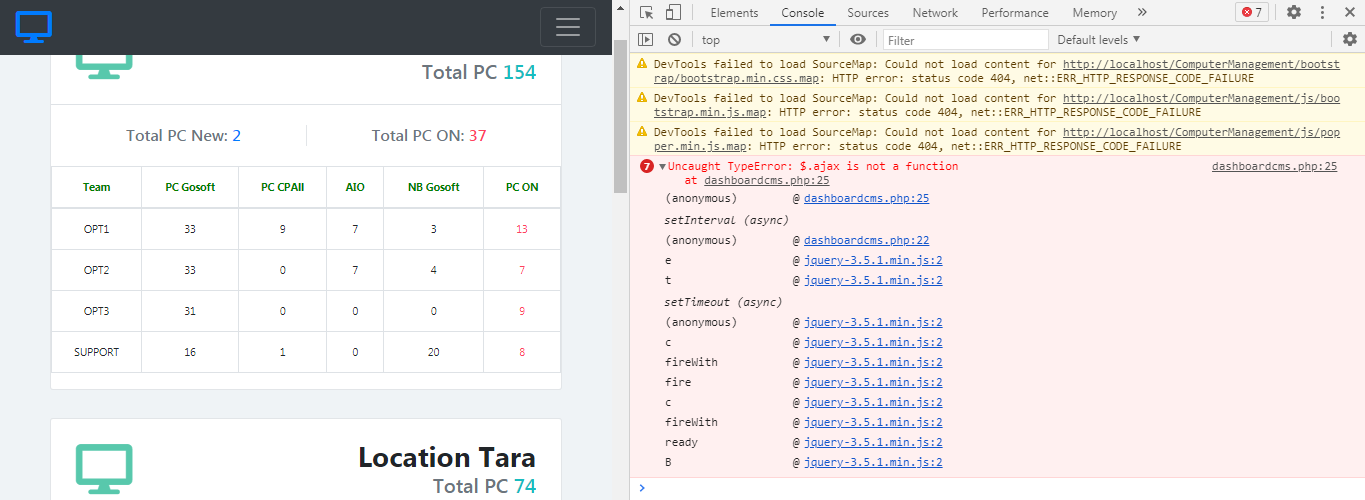Select the OPT2 team row cell

pyautogui.click(x=97, y=270)
